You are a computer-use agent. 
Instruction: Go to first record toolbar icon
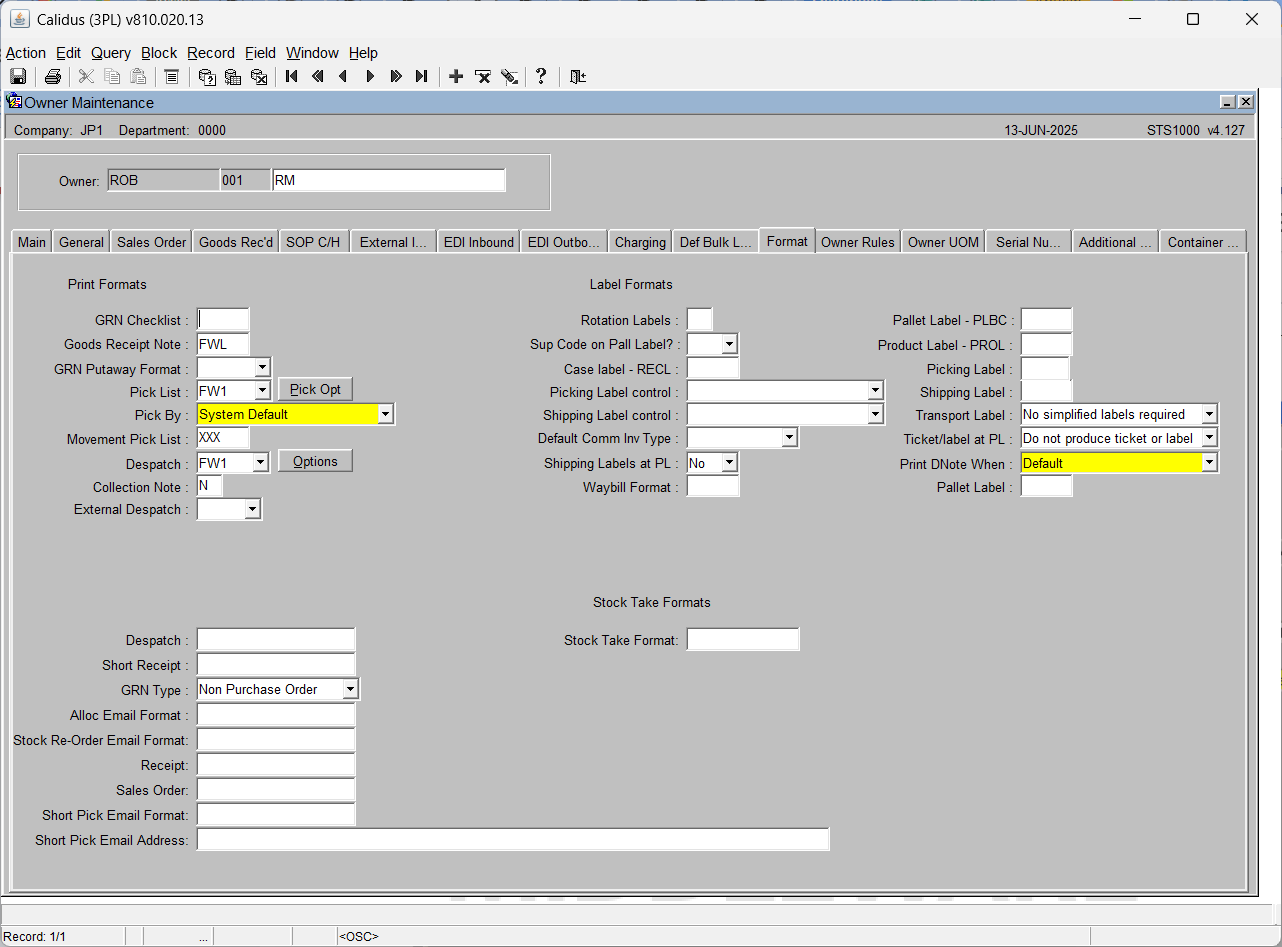point(292,77)
